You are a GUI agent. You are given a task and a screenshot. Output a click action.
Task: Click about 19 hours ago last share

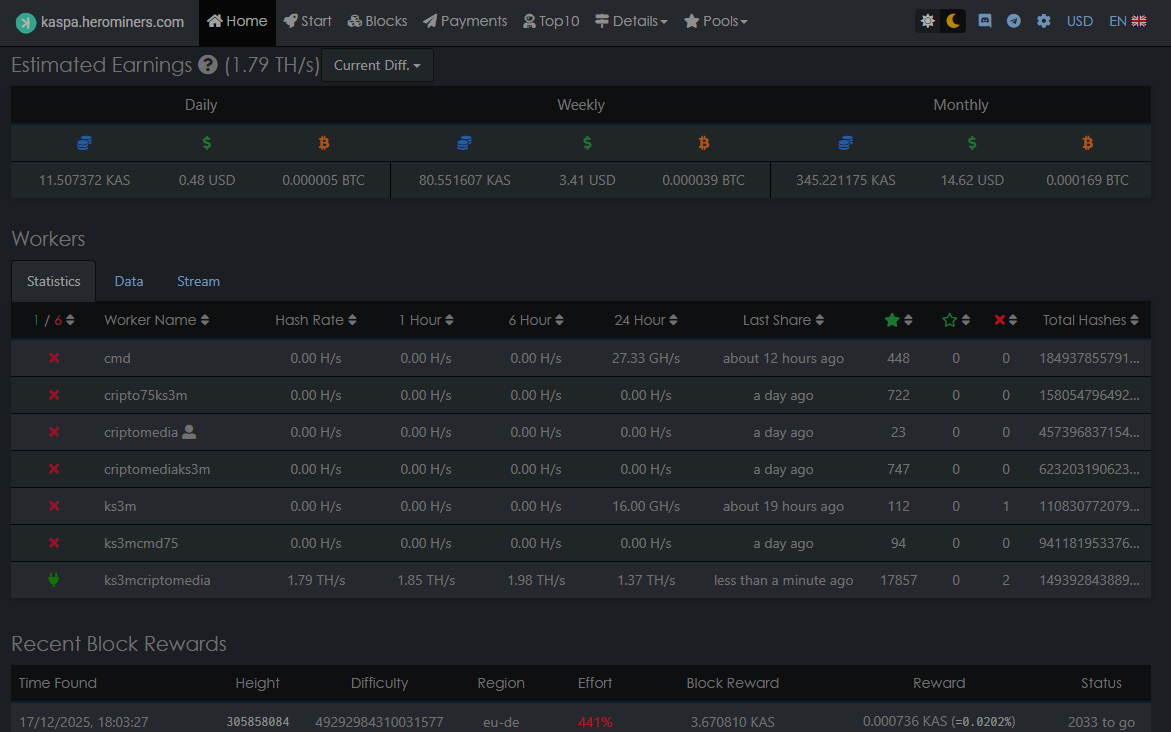coord(783,506)
